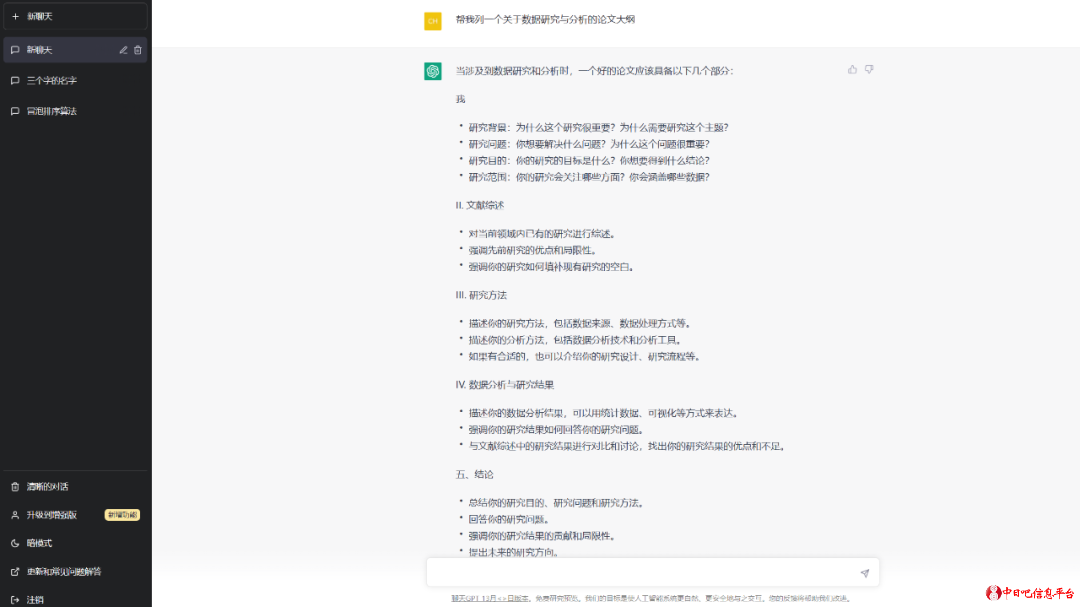Click the trash icon to delete current chat

pos(138,49)
